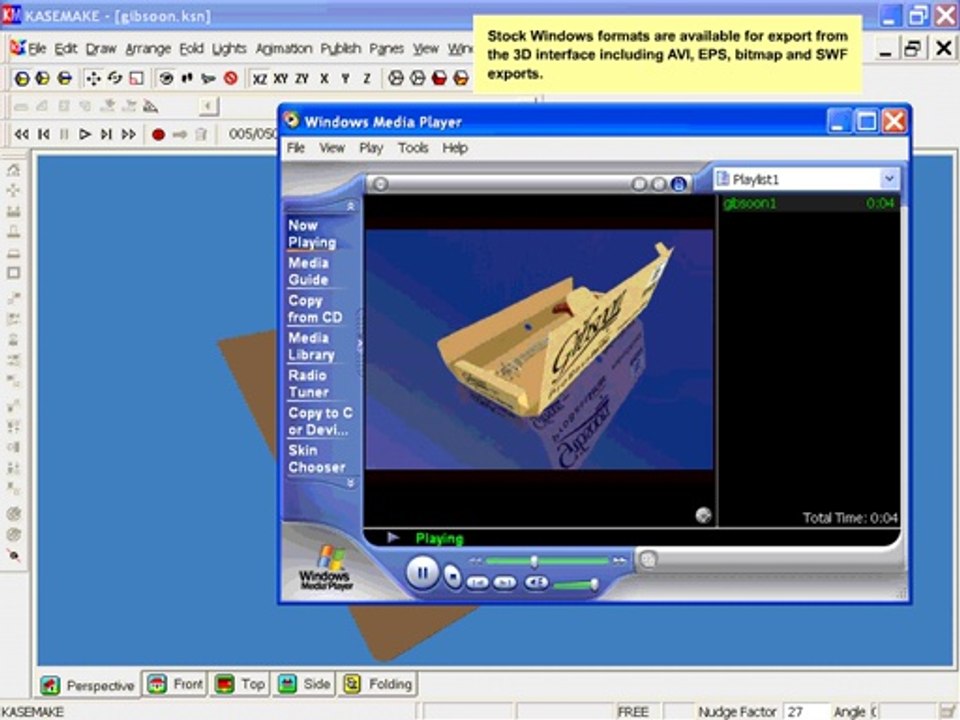The width and height of the screenshot is (960, 720).
Task: Open Media Player View menu
Action: (332, 148)
